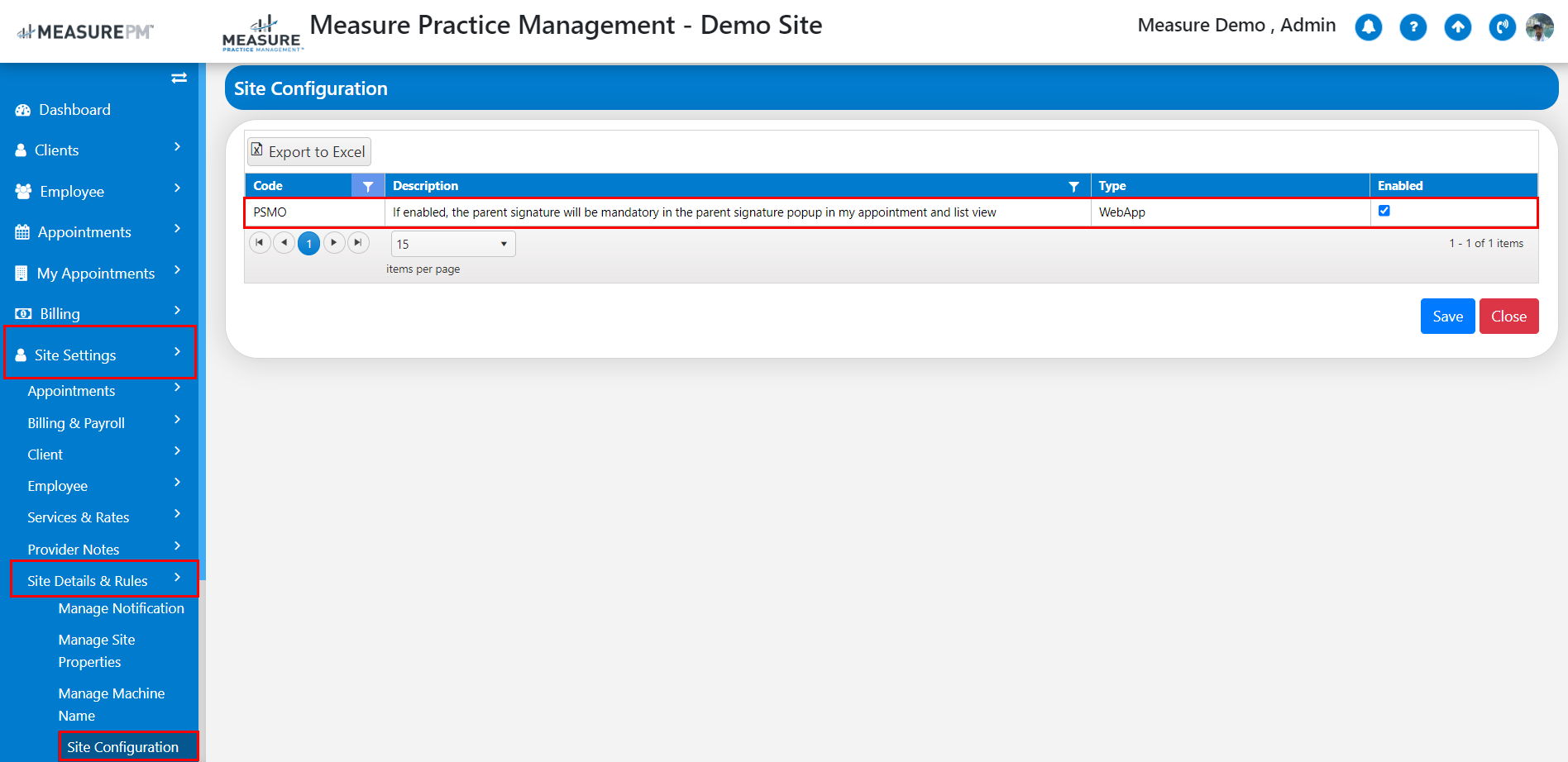The height and width of the screenshot is (762, 1568).
Task: Click the Site Settings person icon
Action: pos(21,355)
